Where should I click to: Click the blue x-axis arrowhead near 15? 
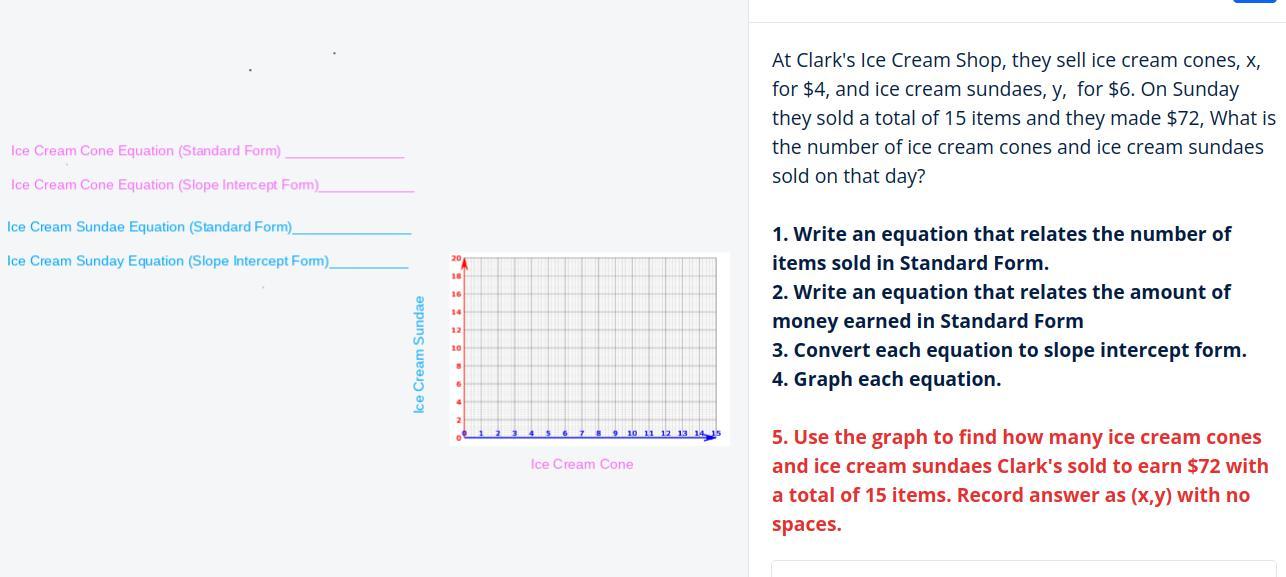pos(710,437)
